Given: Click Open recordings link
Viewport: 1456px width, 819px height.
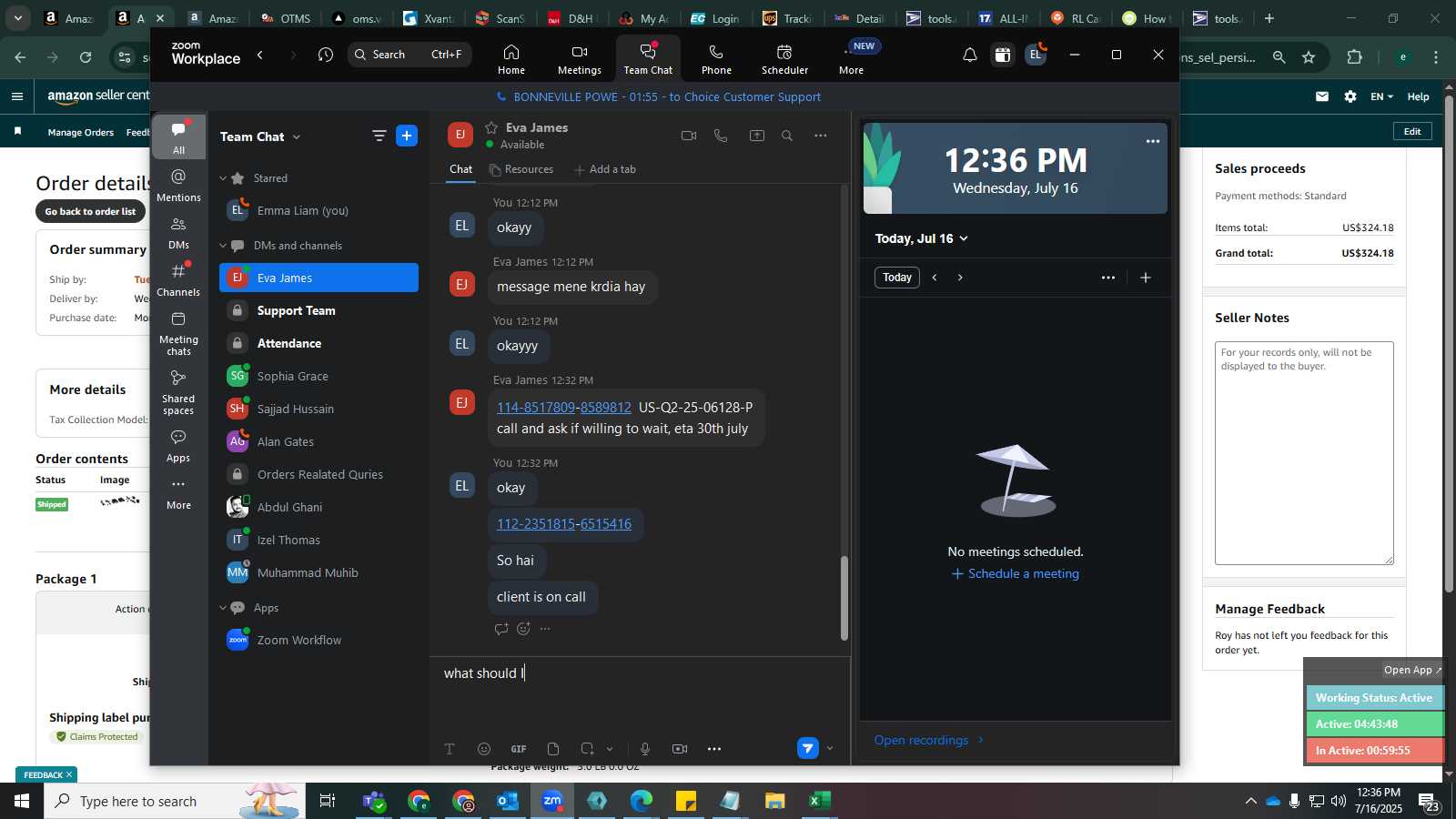Looking at the screenshot, I should (x=929, y=740).
